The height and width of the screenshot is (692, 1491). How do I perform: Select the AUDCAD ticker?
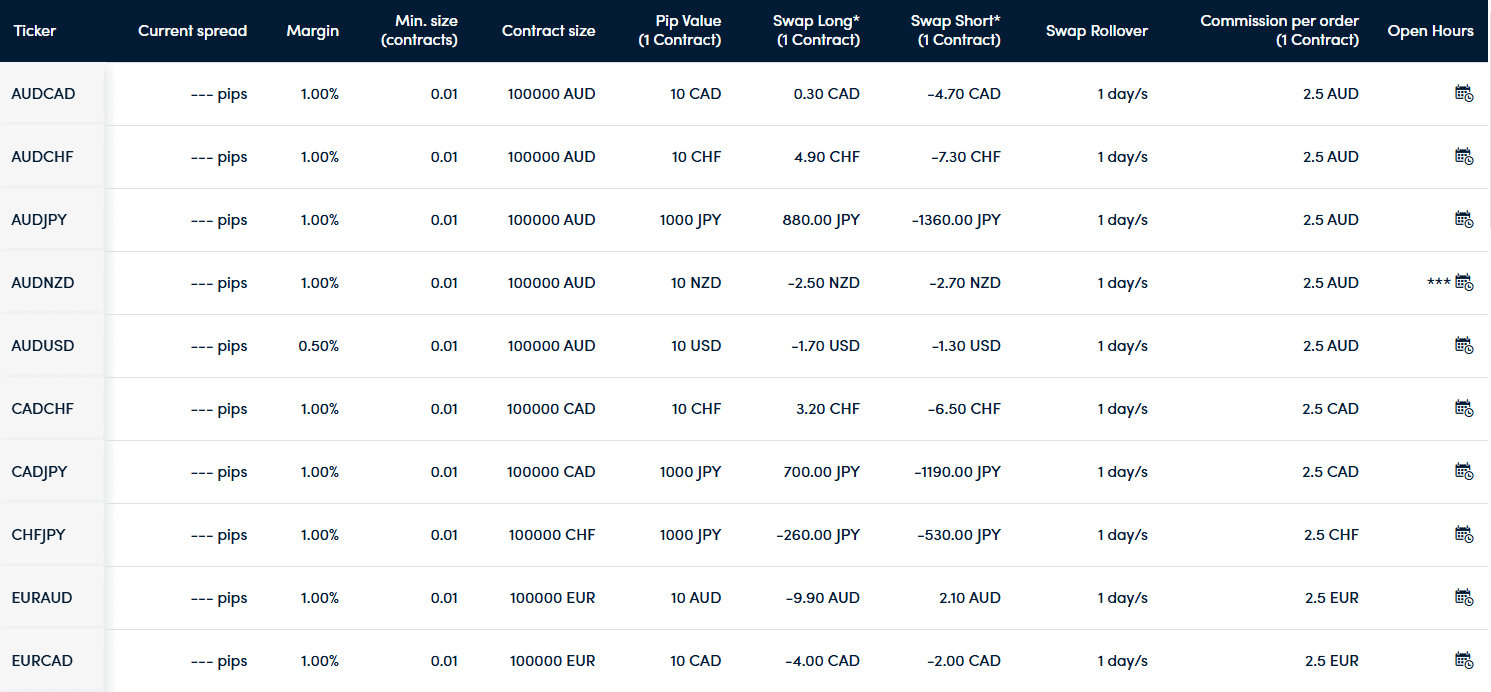43,93
